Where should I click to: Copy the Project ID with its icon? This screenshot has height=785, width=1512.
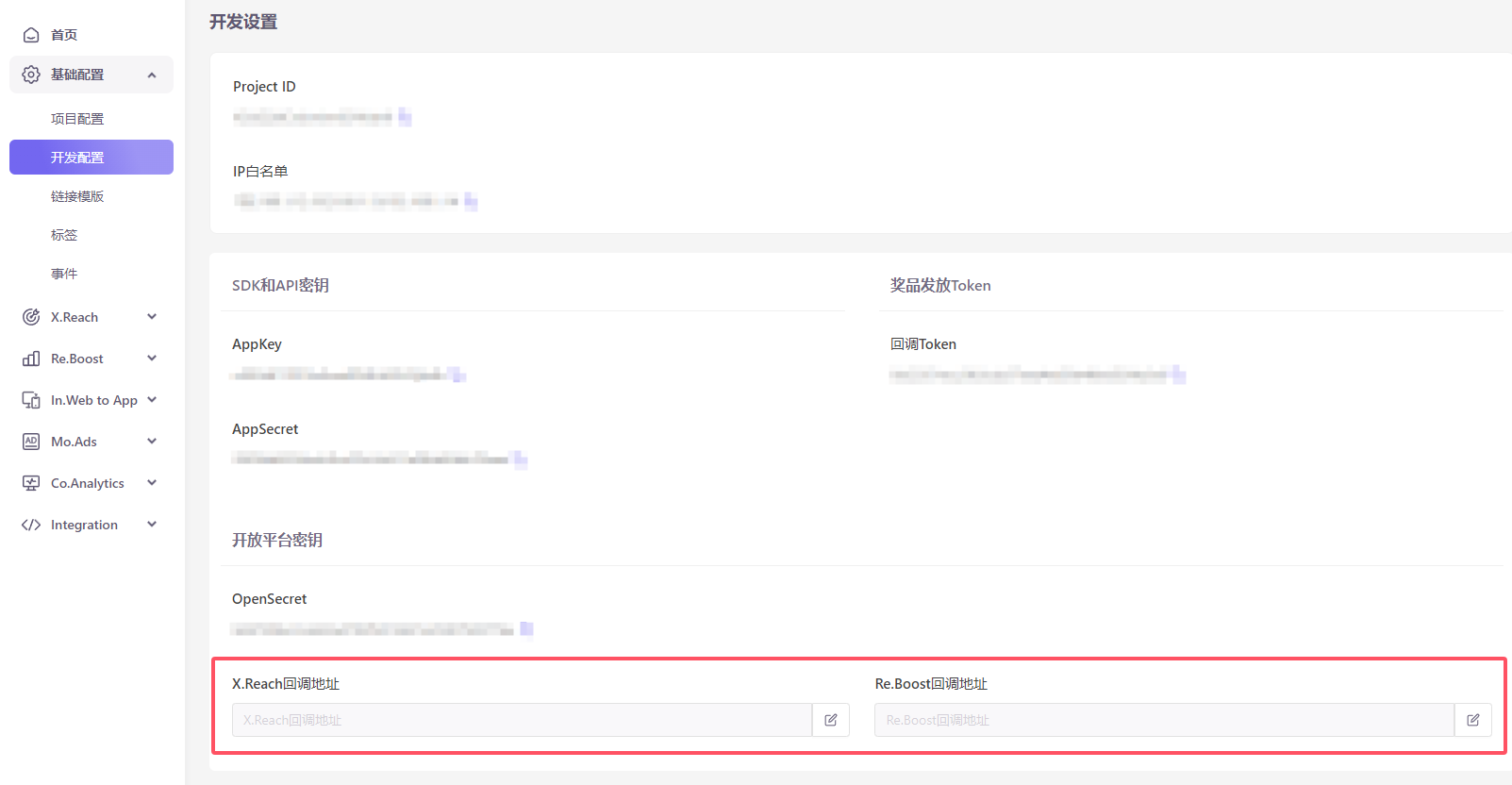coord(405,117)
